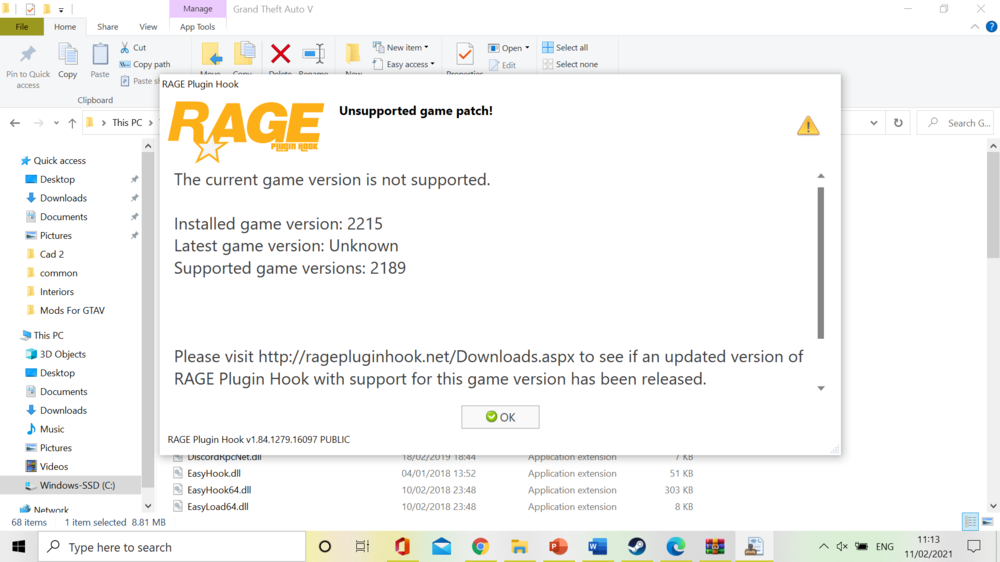Open Mods For GTAV folder

pyautogui.click(x=72, y=311)
